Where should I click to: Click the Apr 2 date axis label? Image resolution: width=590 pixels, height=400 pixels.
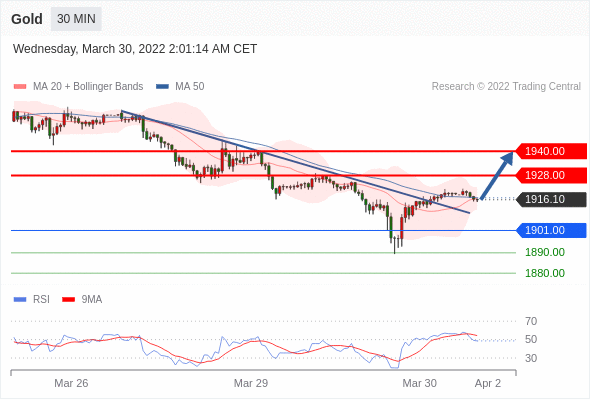[488, 383]
